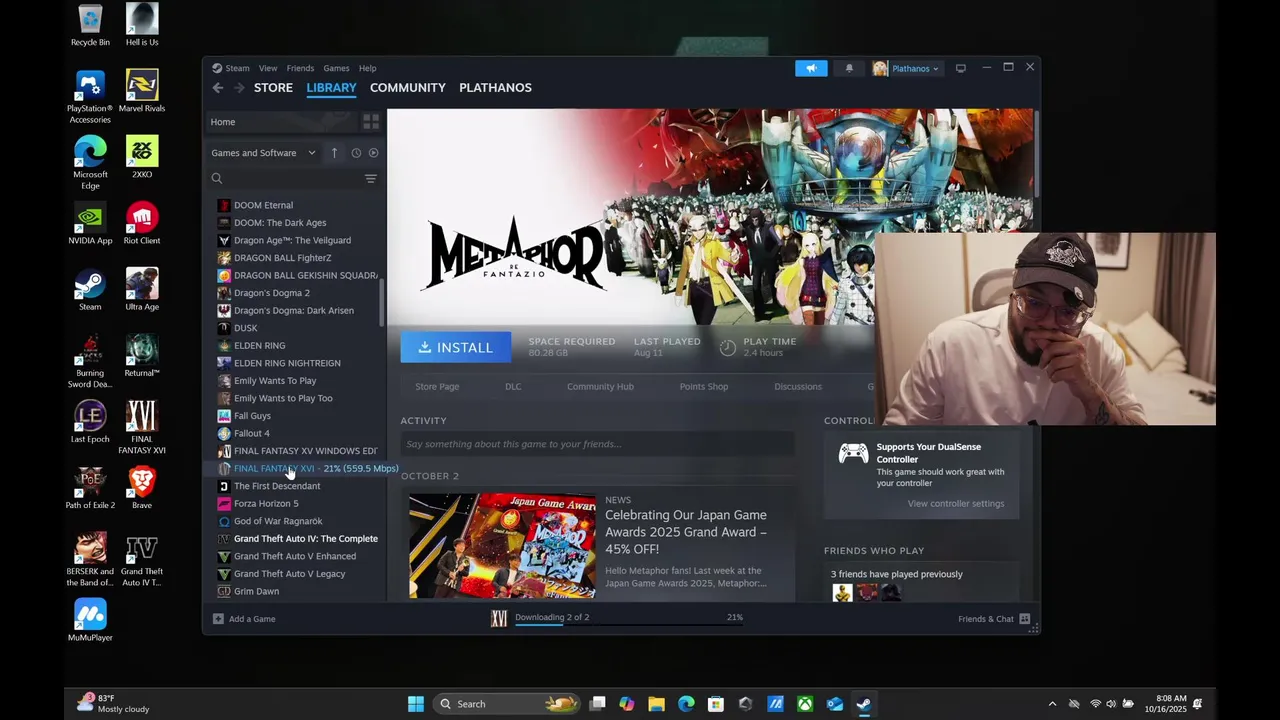
Task: Open the Friends & Chat grid icon
Action: tap(1024, 619)
